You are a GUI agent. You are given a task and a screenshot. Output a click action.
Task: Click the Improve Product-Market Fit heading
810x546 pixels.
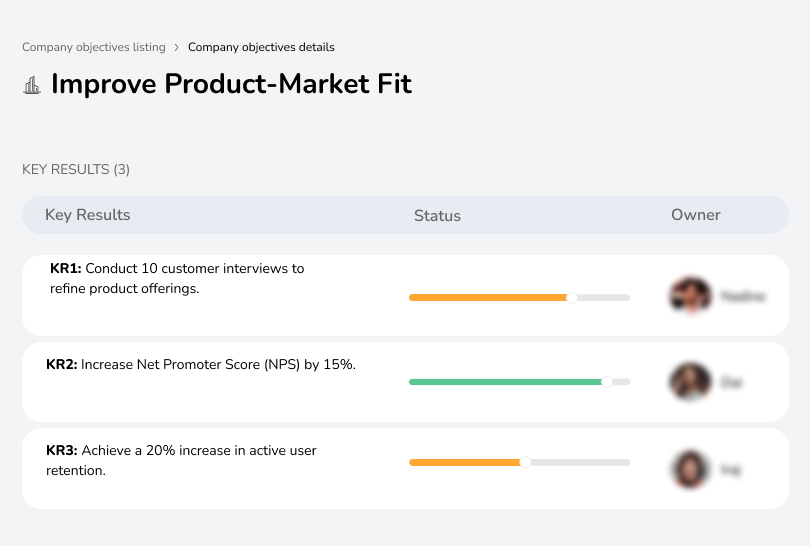coord(231,84)
